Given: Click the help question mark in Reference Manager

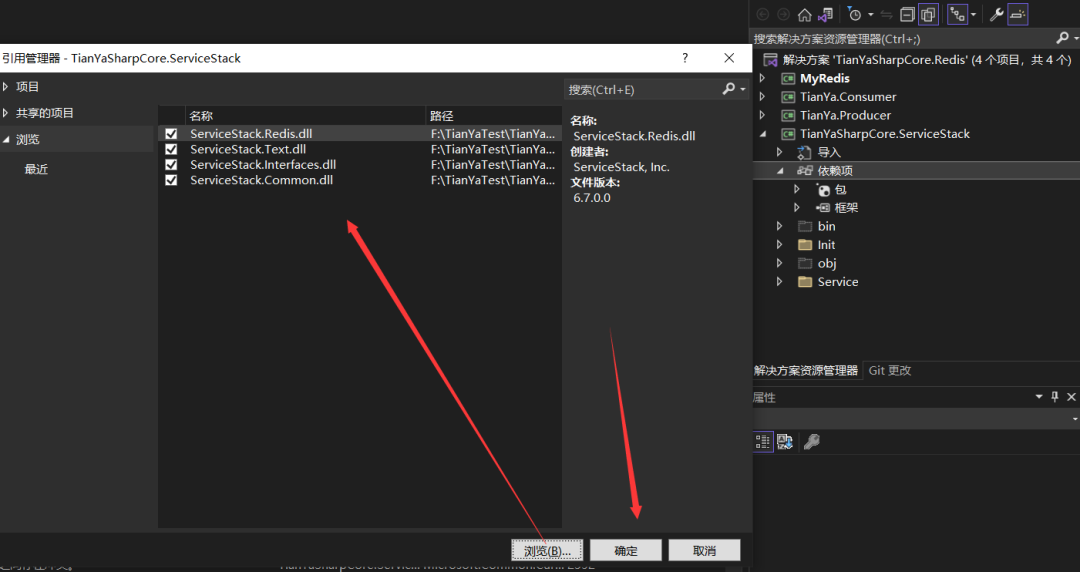Looking at the screenshot, I should point(685,58).
